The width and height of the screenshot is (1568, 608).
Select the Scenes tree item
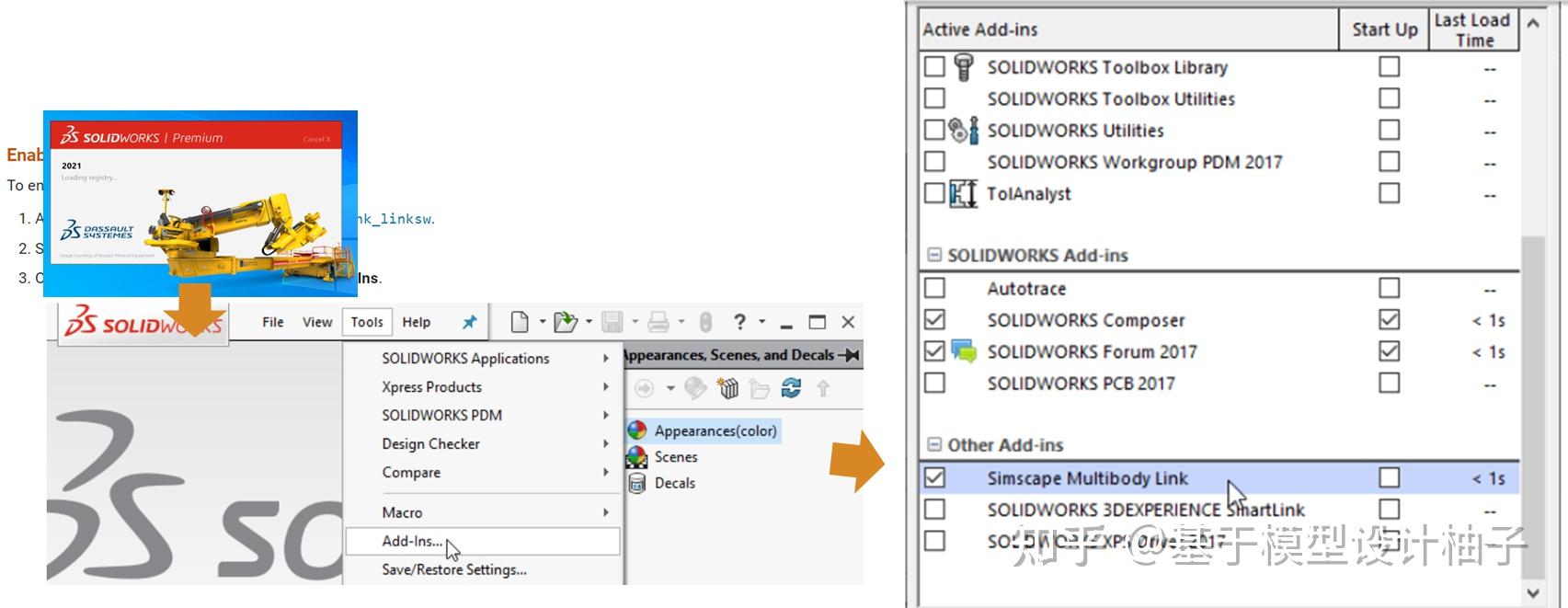tap(676, 456)
